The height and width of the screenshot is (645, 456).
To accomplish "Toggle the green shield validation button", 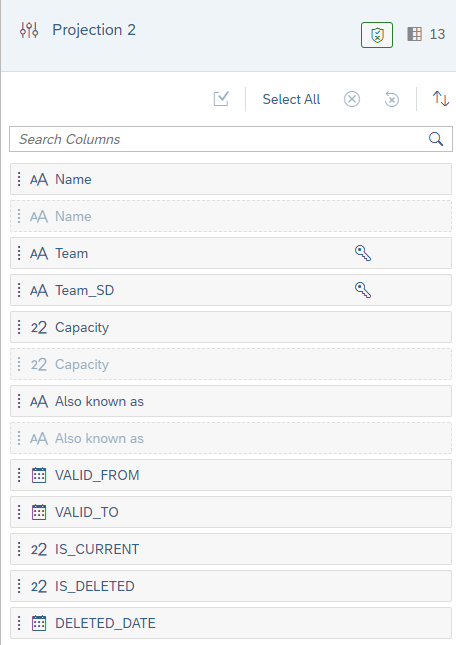I will point(377,35).
